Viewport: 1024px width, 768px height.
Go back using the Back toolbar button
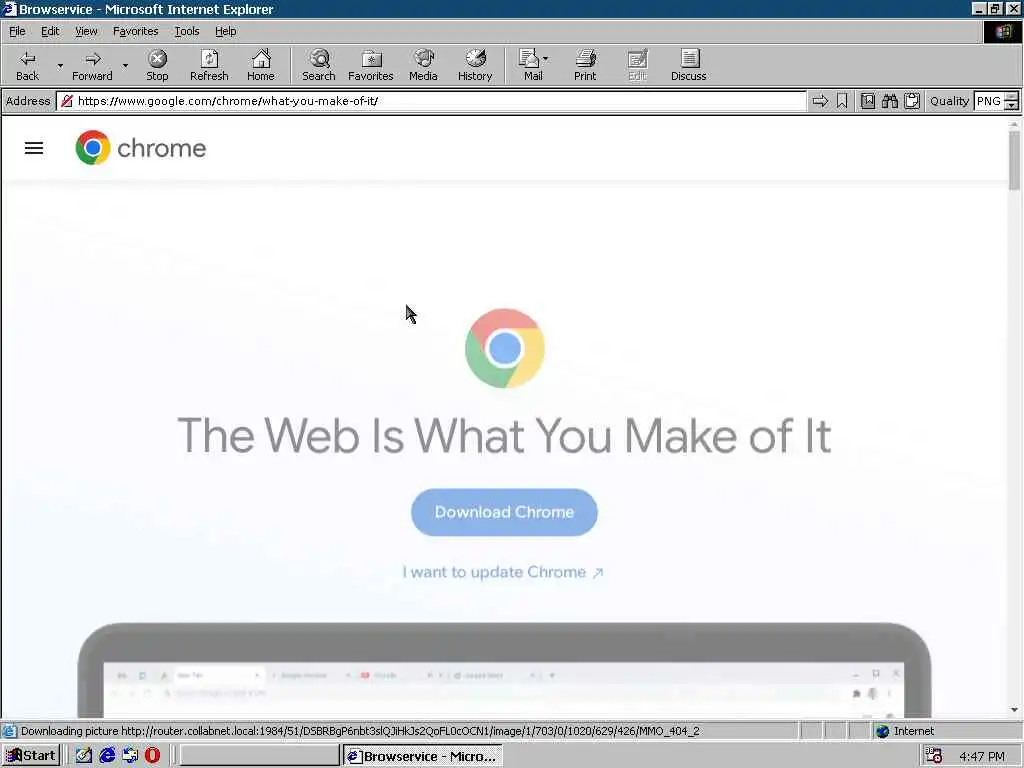27,65
